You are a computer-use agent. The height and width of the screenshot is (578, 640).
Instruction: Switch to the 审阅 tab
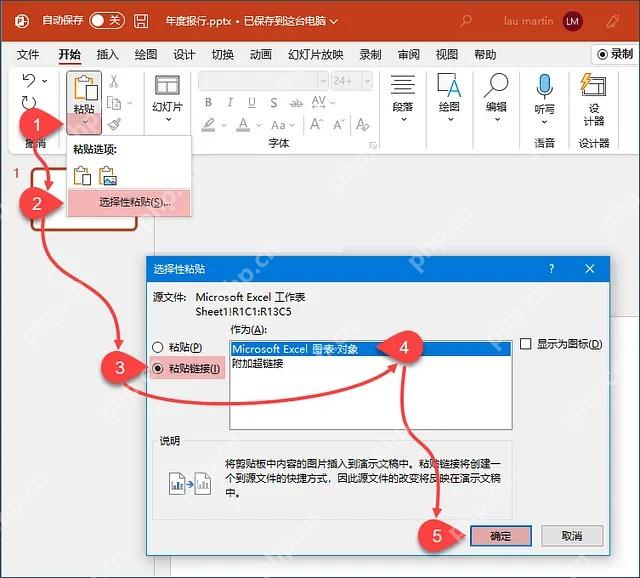(x=409, y=54)
